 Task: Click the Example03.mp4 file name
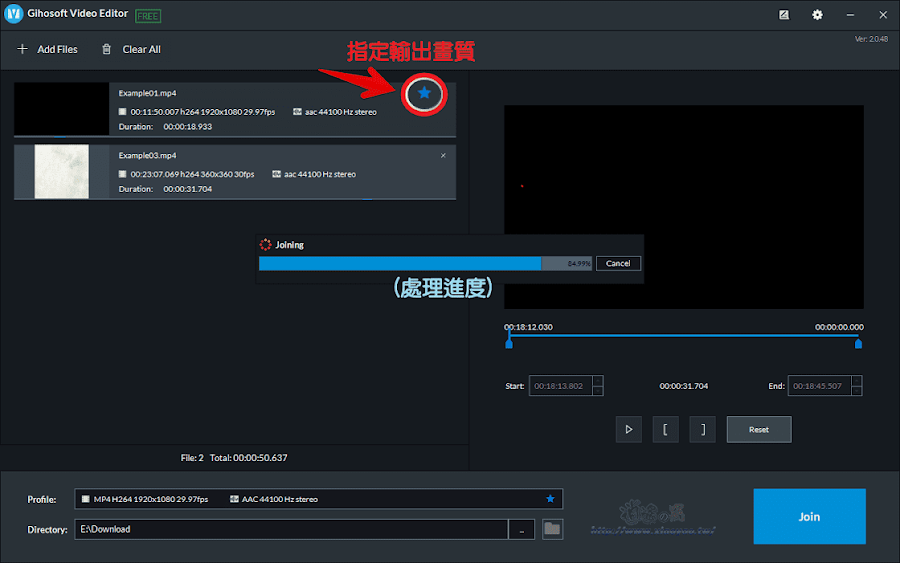pos(148,156)
